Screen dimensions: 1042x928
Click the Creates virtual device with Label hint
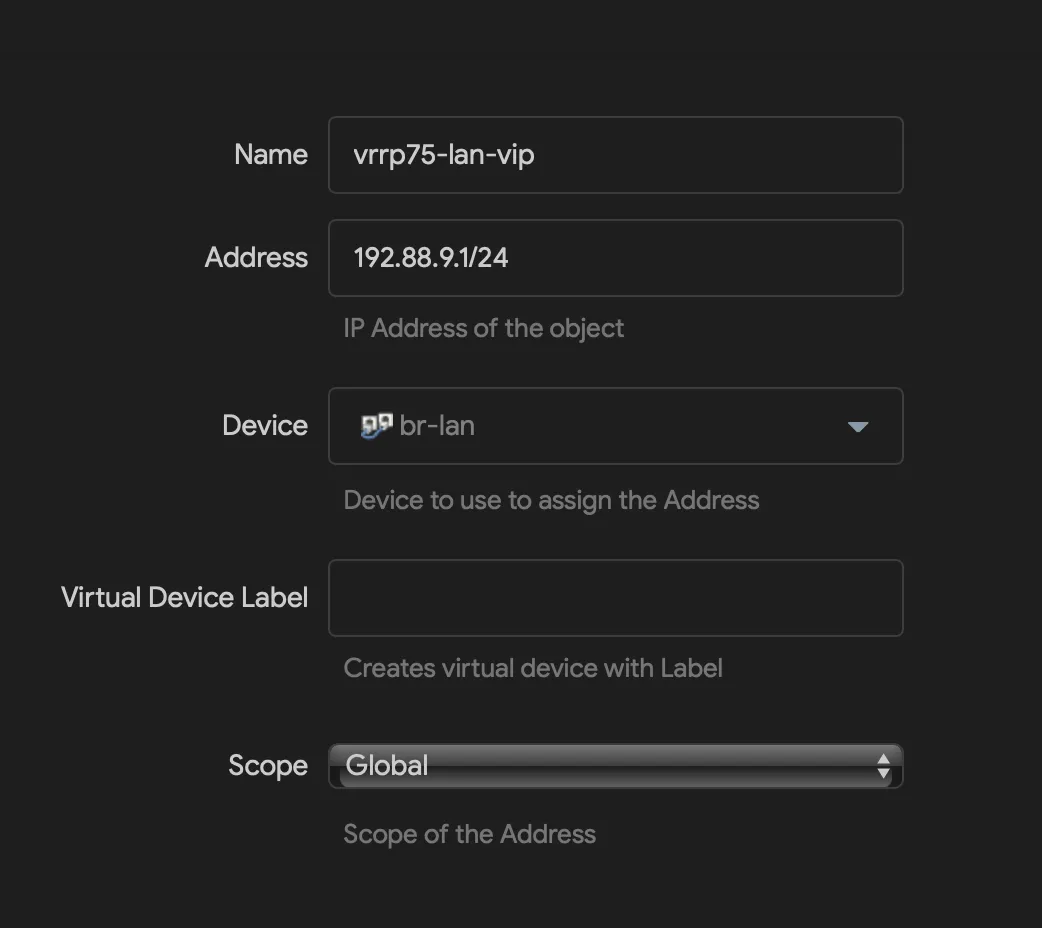533,668
